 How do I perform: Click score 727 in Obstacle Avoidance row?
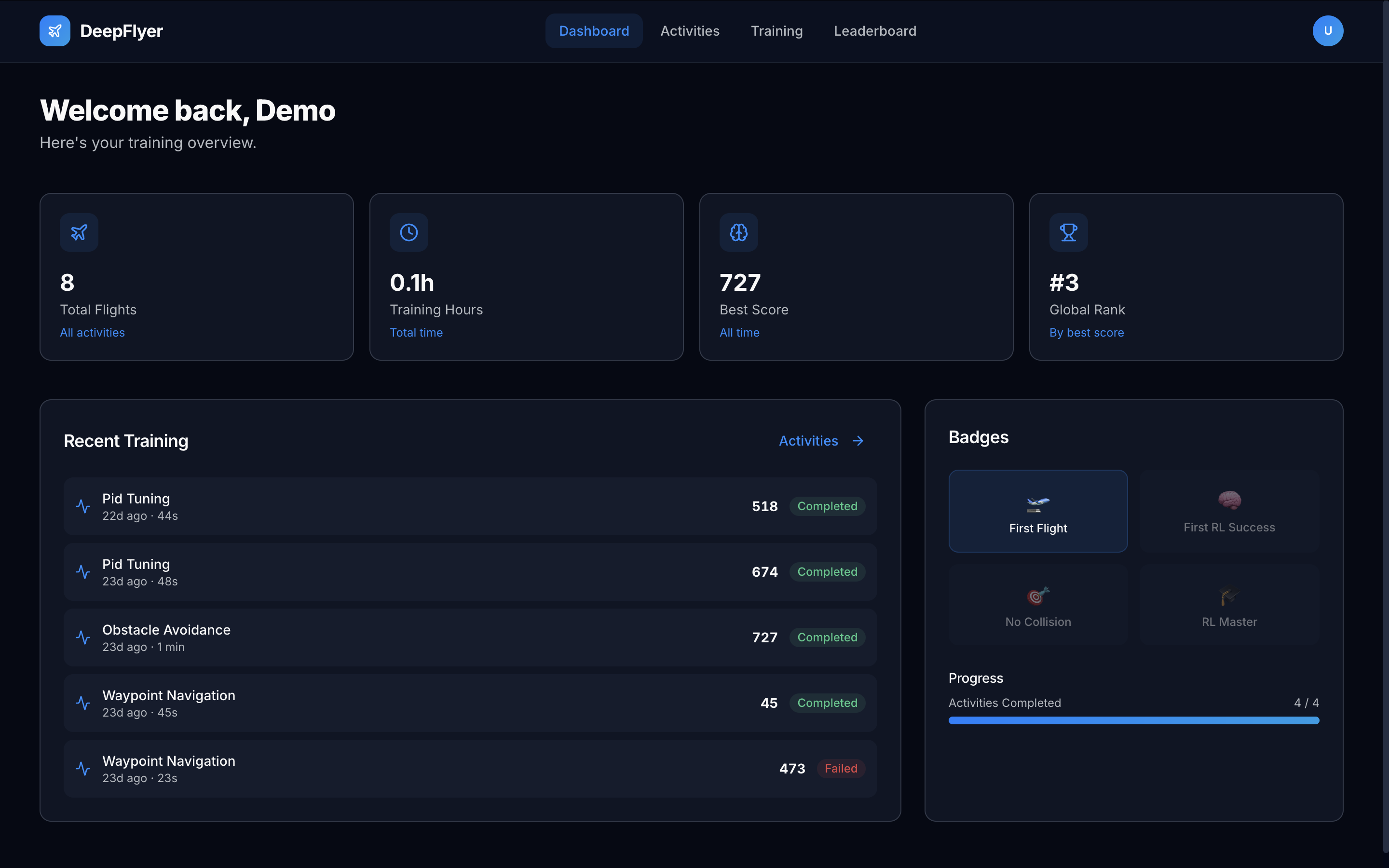coord(764,637)
